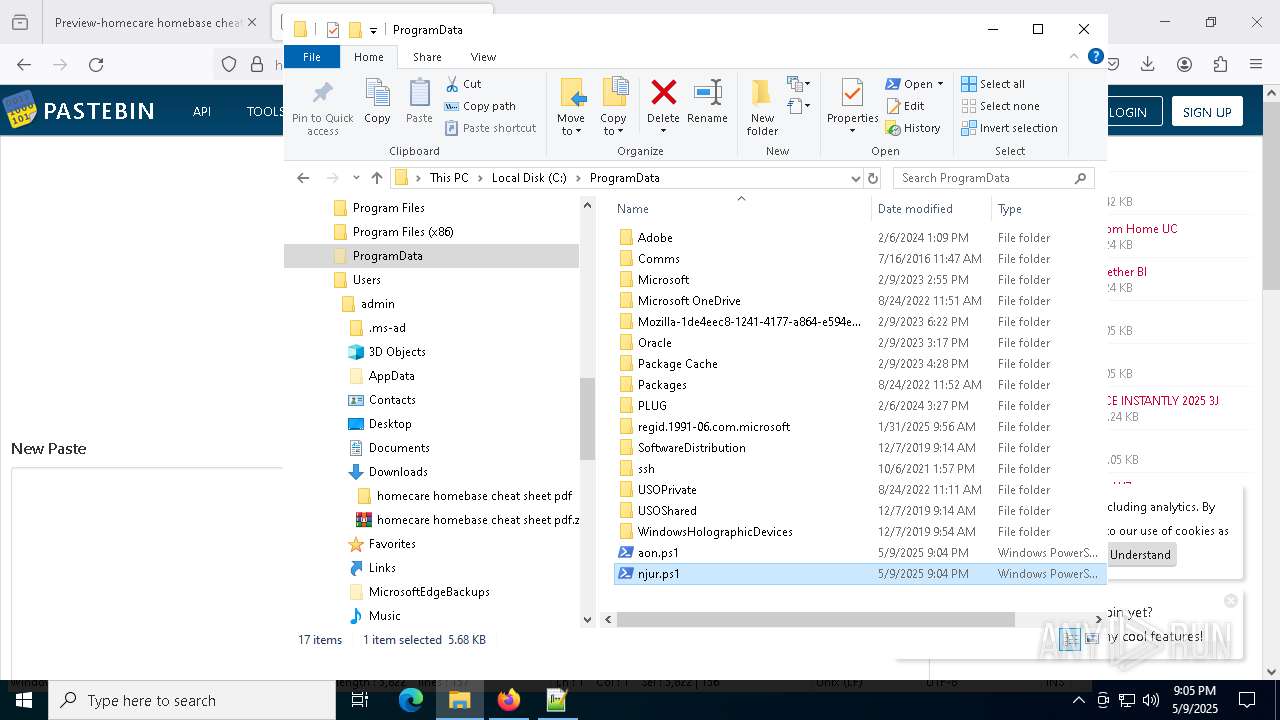Screen dimensions: 1280x720
Task: Go back with the Explorer back arrow
Action: coord(303,178)
